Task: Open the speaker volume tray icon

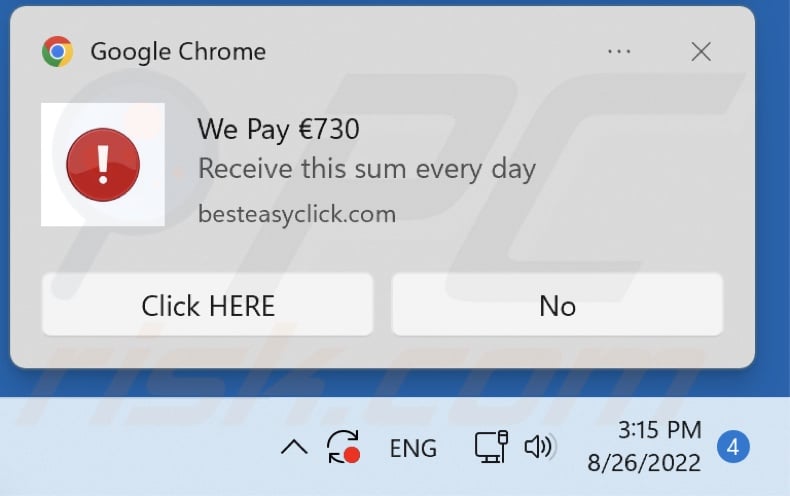Action: (540, 447)
